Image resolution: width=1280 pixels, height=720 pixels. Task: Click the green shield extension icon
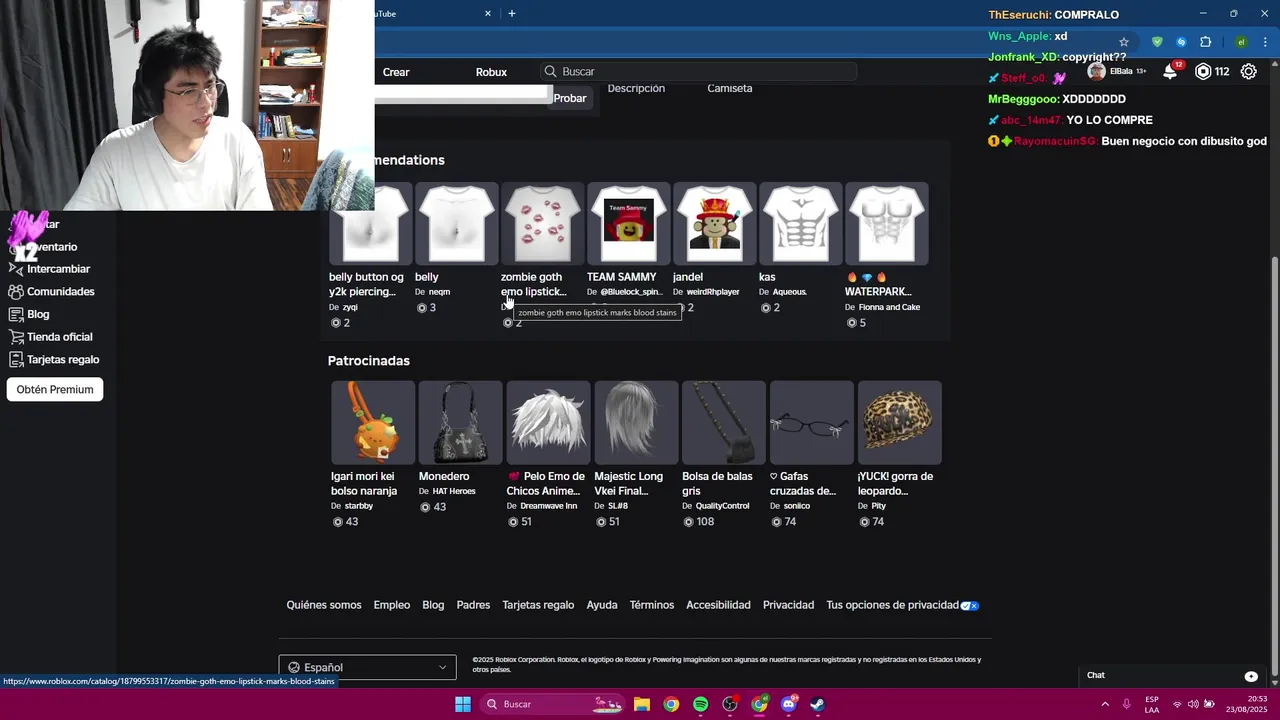pyautogui.click(x=1157, y=42)
